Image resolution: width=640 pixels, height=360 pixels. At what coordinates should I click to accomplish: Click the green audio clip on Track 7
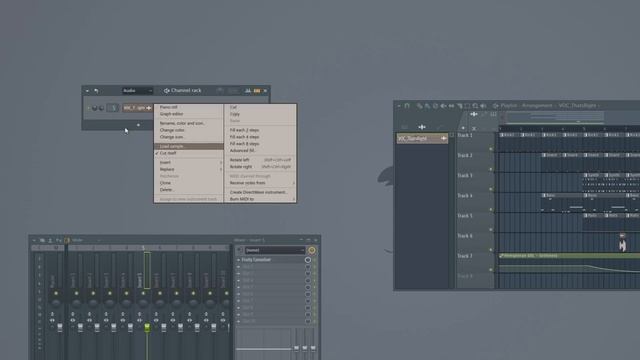pyautogui.click(x=569, y=256)
